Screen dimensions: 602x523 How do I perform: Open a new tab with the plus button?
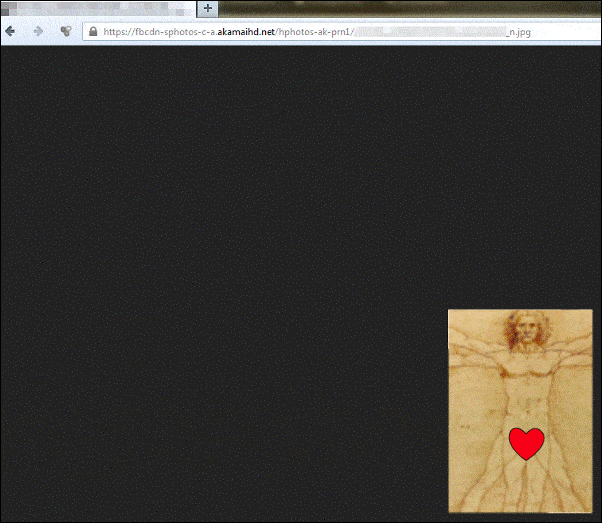pyautogui.click(x=208, y=8)
